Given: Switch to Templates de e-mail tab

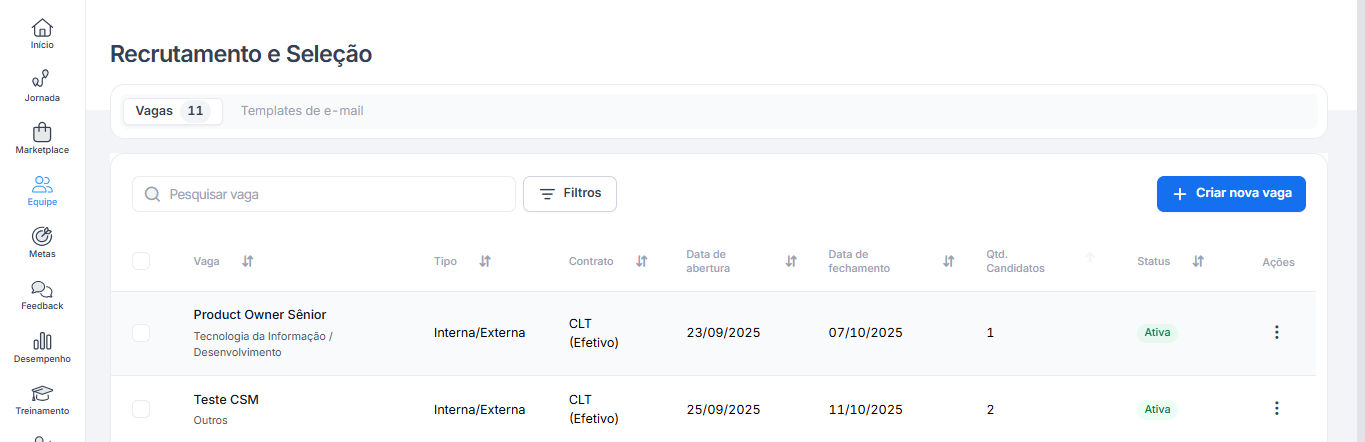Looking at the screenshot, I should 302,111.
